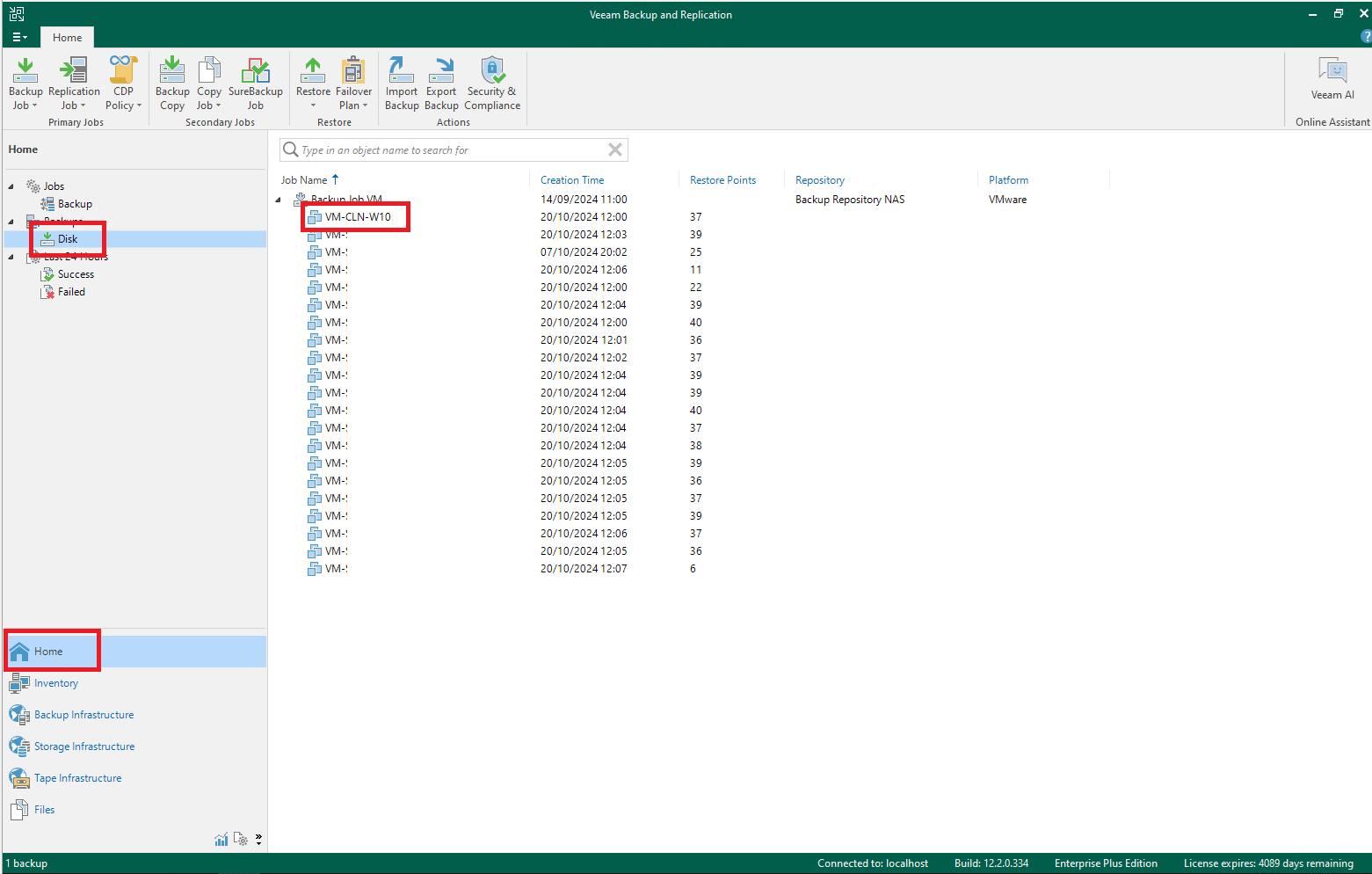This screenshot has width=1372, height=874.
Task: Click Build: 12.2.0.334 in status bar
Action: click(x=991, y=863)
